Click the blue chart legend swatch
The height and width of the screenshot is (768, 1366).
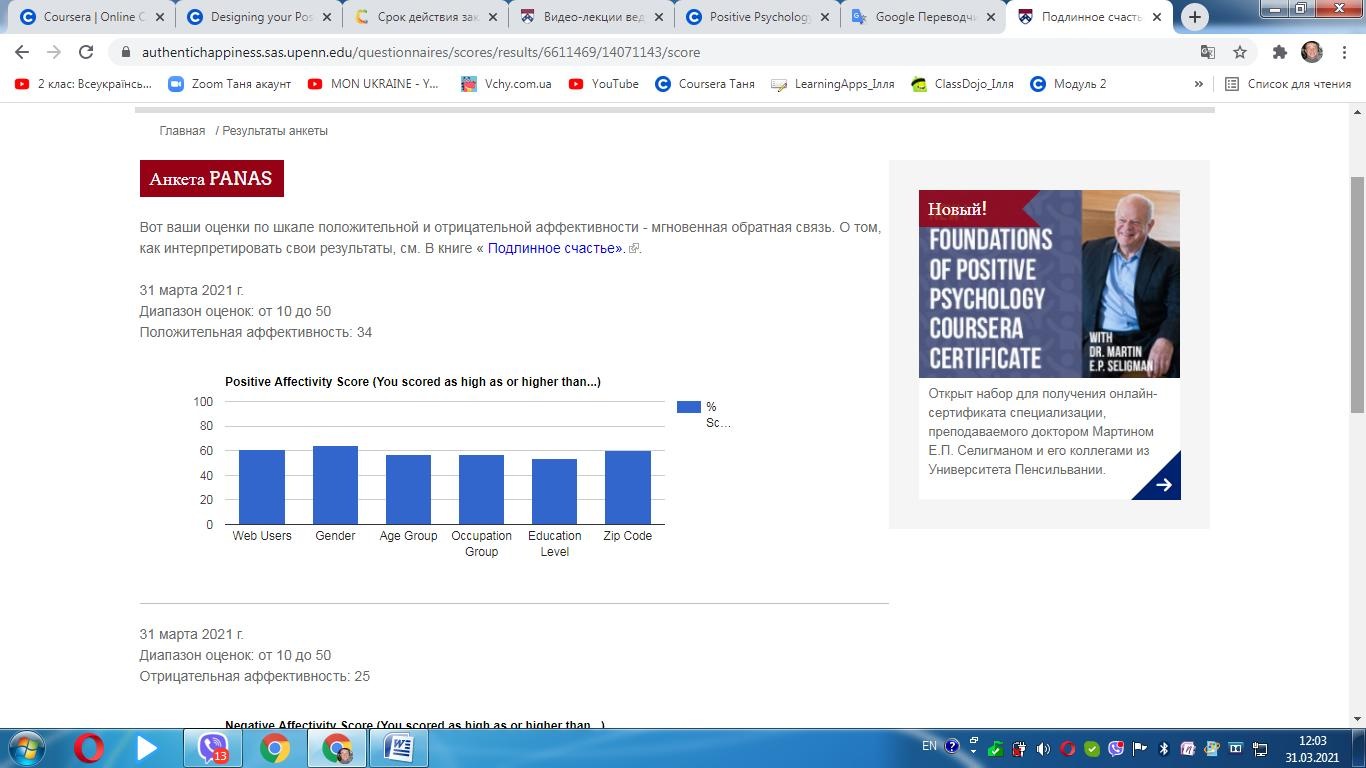(x=688, y=407)
